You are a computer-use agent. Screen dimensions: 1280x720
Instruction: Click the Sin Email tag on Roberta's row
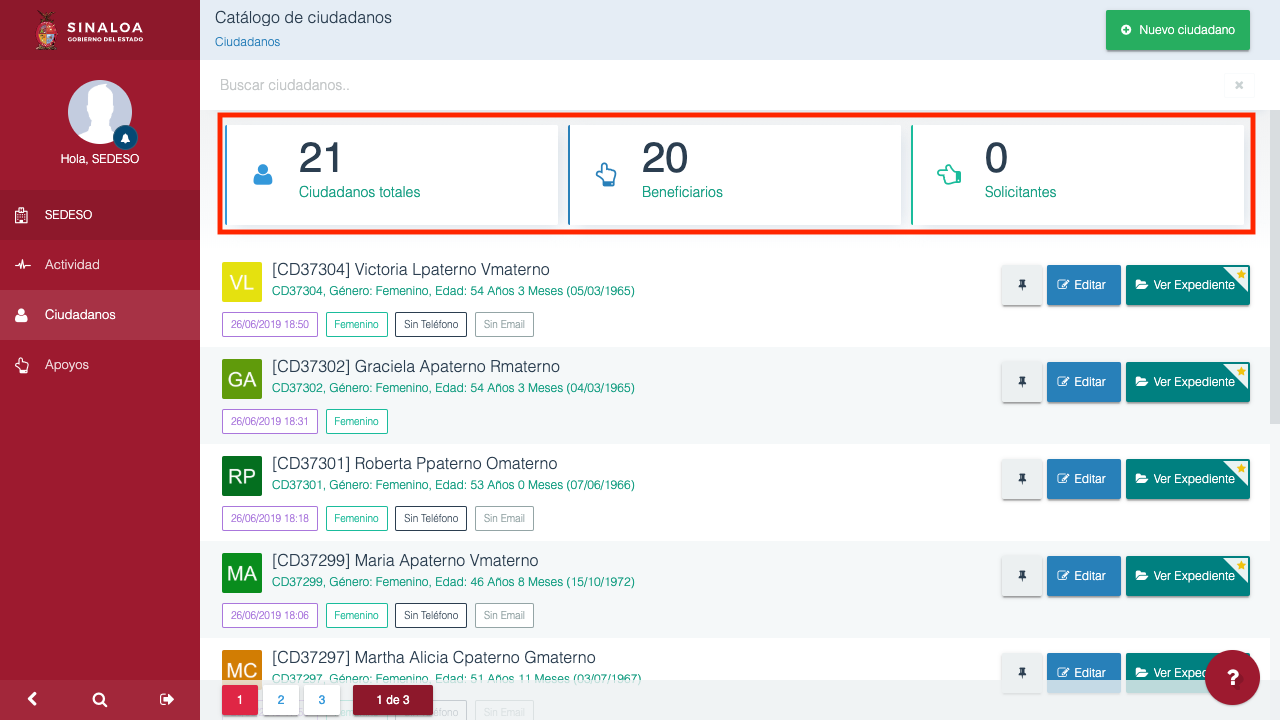coord(504,518)
